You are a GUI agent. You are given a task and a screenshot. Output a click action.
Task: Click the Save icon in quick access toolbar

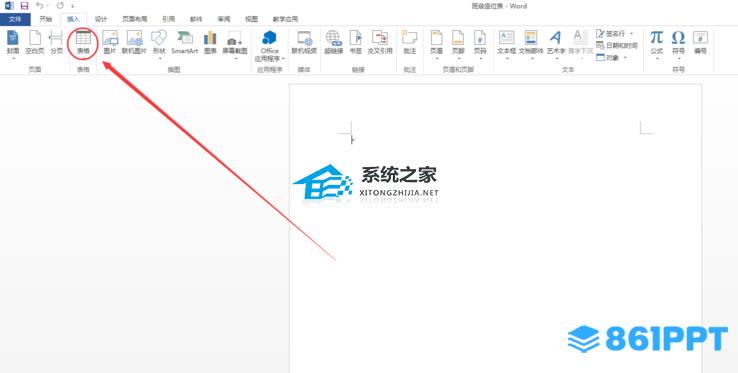pos(24,6)
